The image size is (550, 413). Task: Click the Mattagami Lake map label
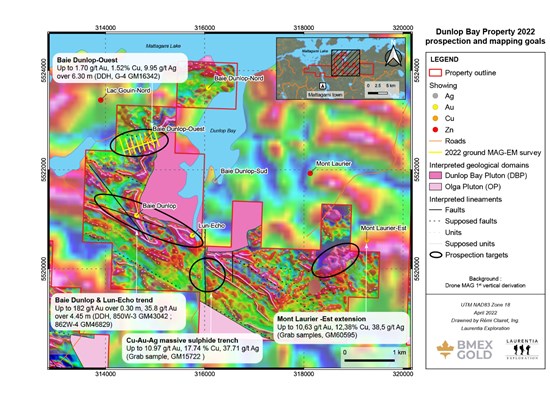(163, 46)
